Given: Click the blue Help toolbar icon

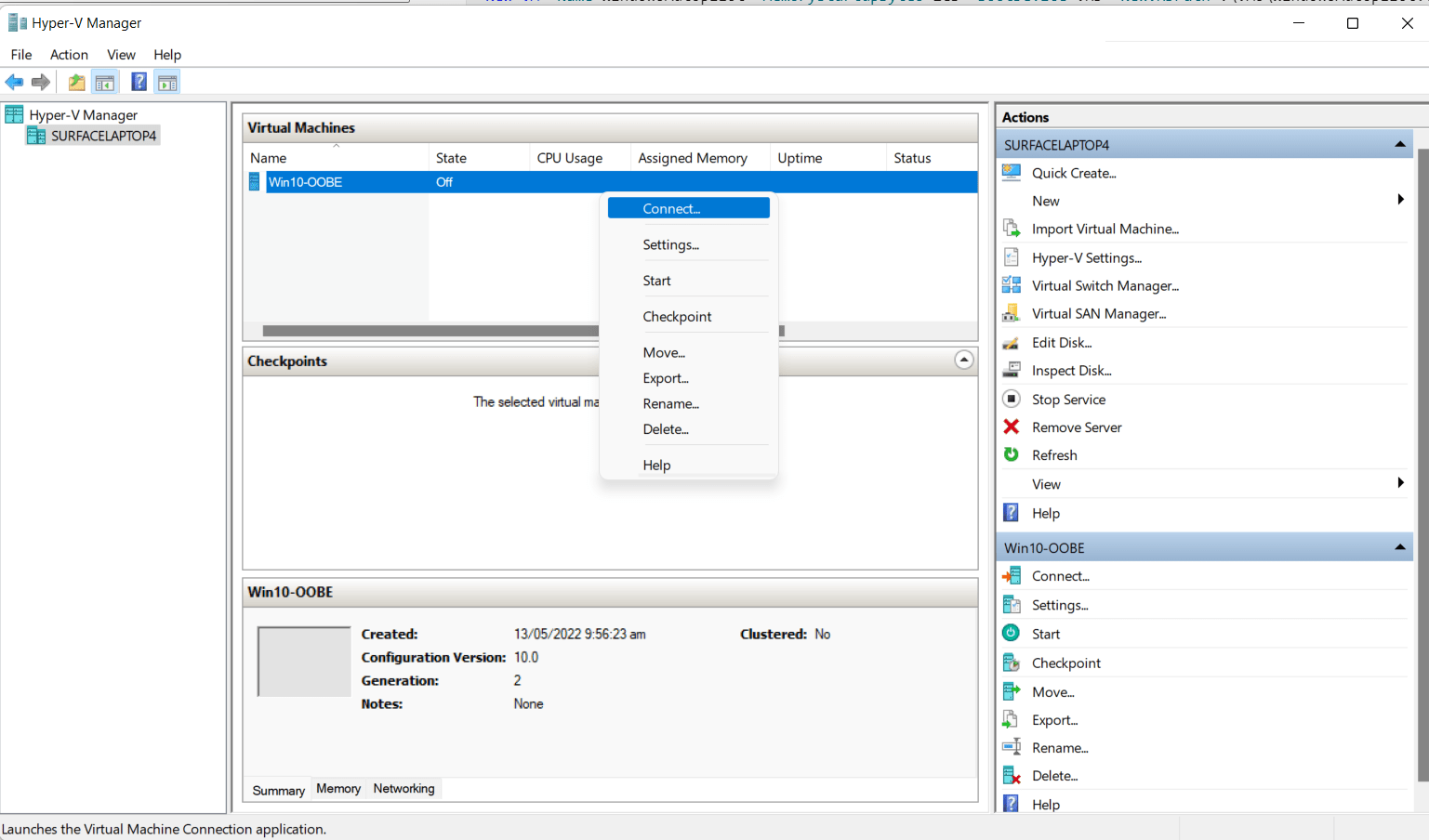Looking at the screenshot, I should [139, 82].
